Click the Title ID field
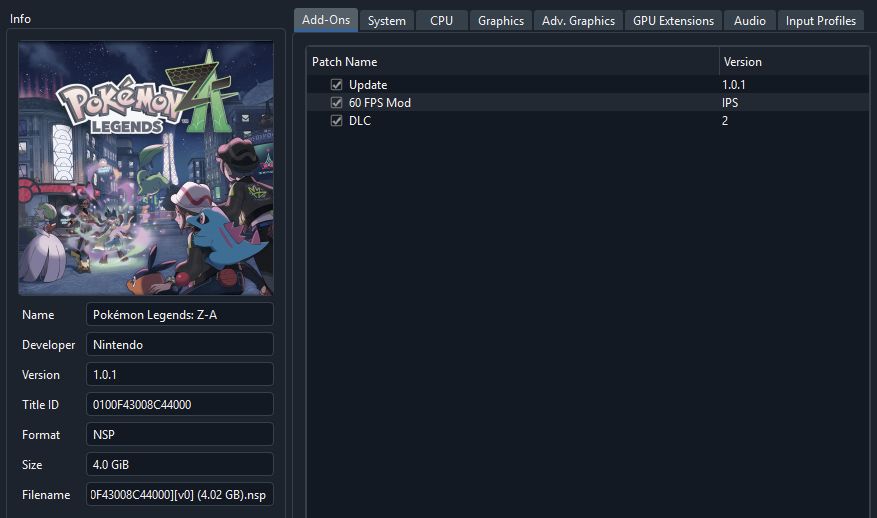Image resolution: width=877 pixels, height=518 pixels. point(180,404)
